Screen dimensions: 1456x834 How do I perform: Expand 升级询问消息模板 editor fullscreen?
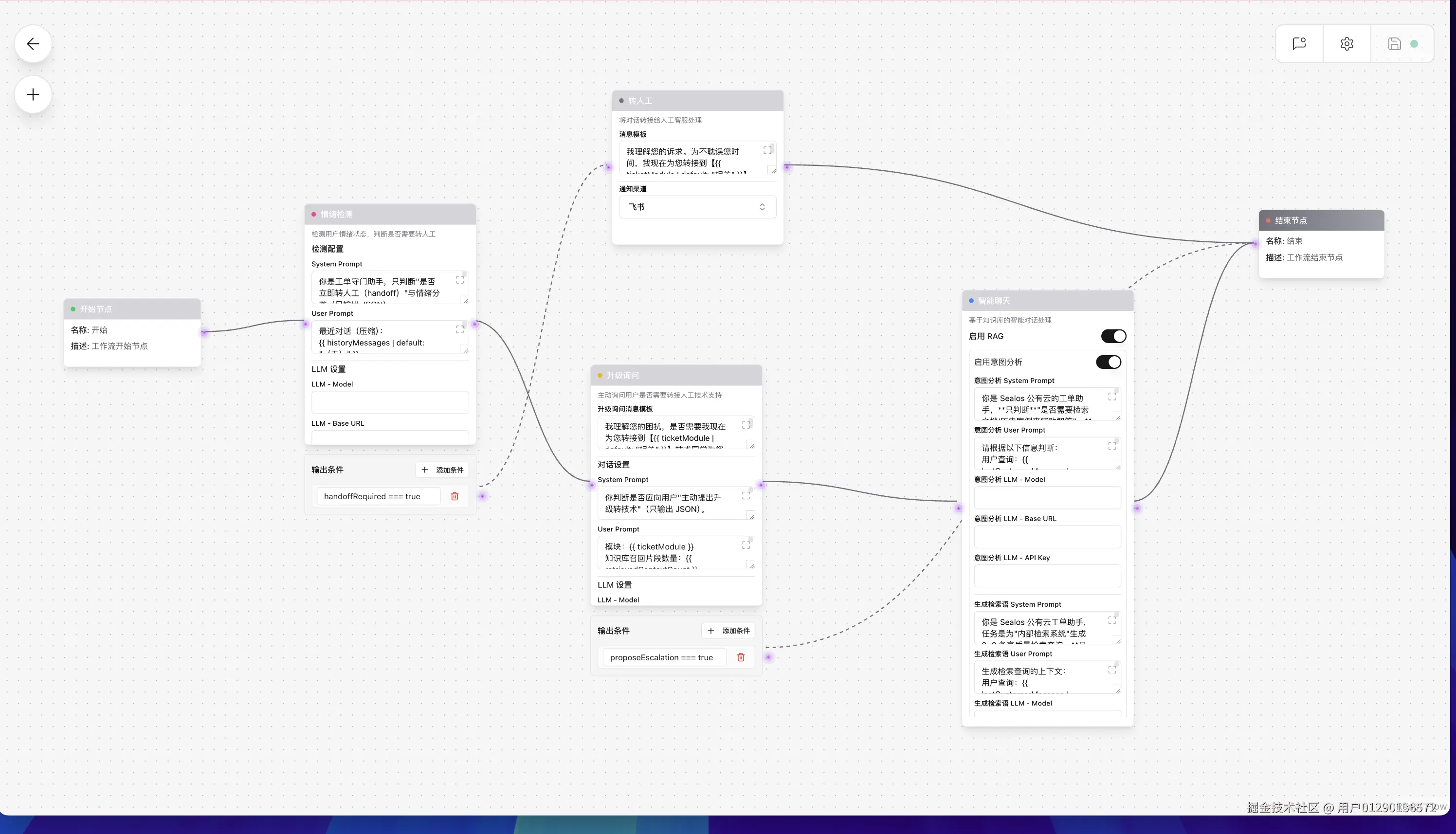pos(746,425)
